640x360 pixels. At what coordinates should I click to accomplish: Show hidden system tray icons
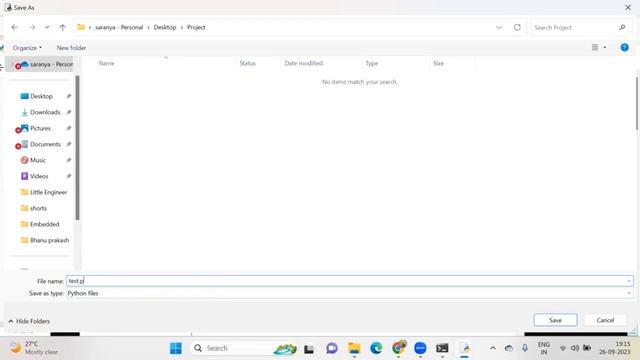(x=493, y=348)
